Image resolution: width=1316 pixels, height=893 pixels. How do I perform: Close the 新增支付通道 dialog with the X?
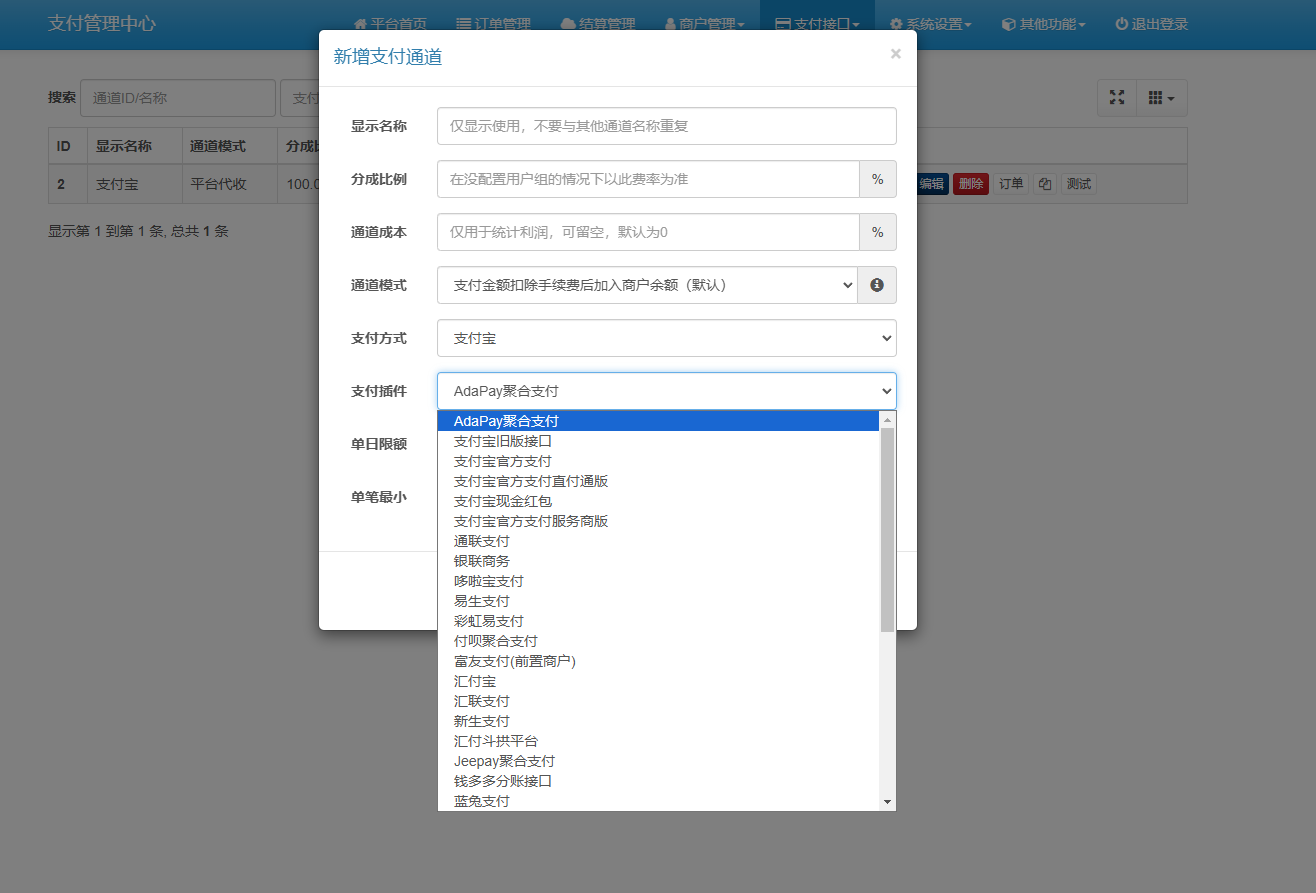click(895, 54)
